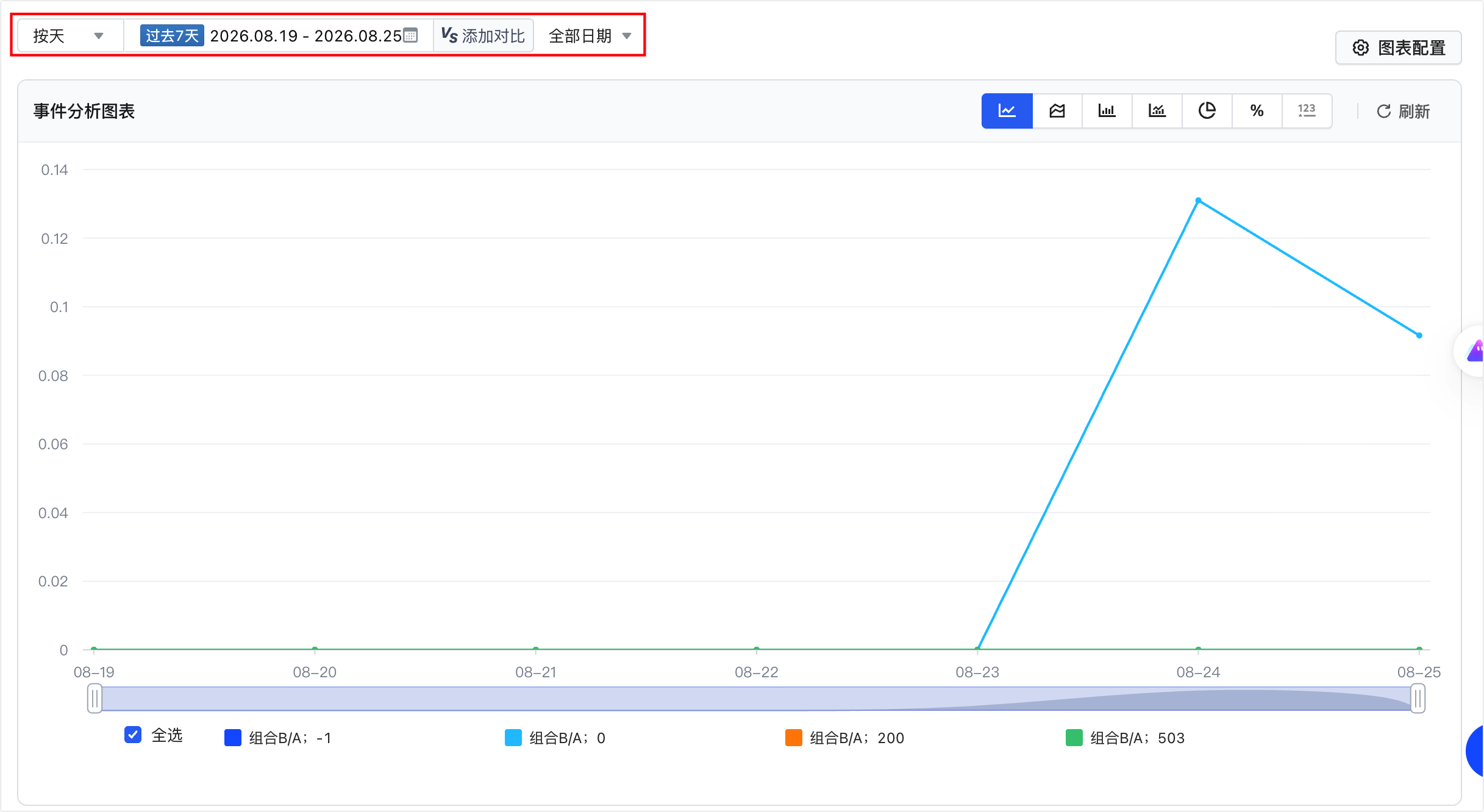
Task: Switch to area chart view
Action: 1057,111
